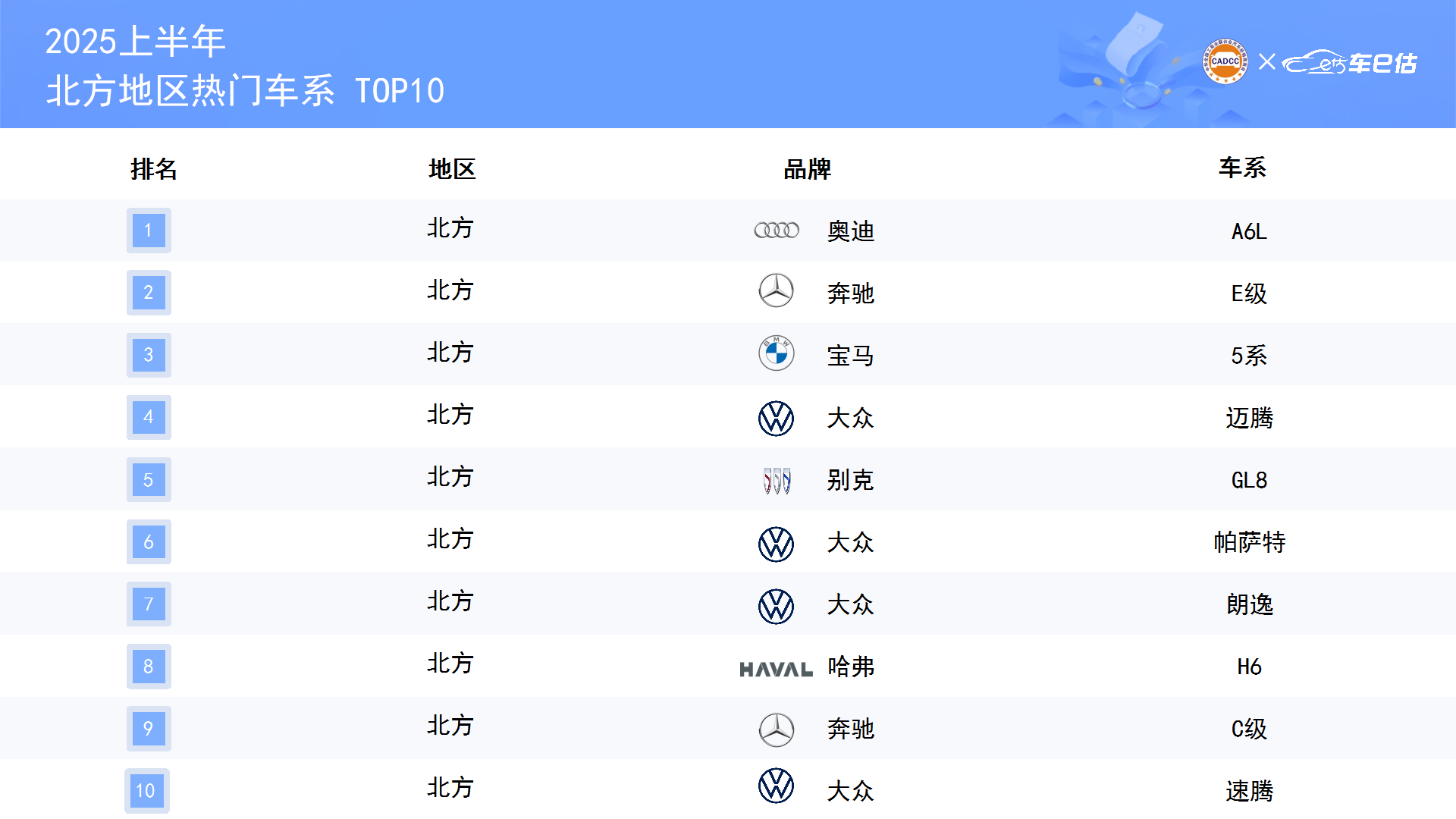Select the brand name 别克
1456x819 pixels.
tap(851, 480)
